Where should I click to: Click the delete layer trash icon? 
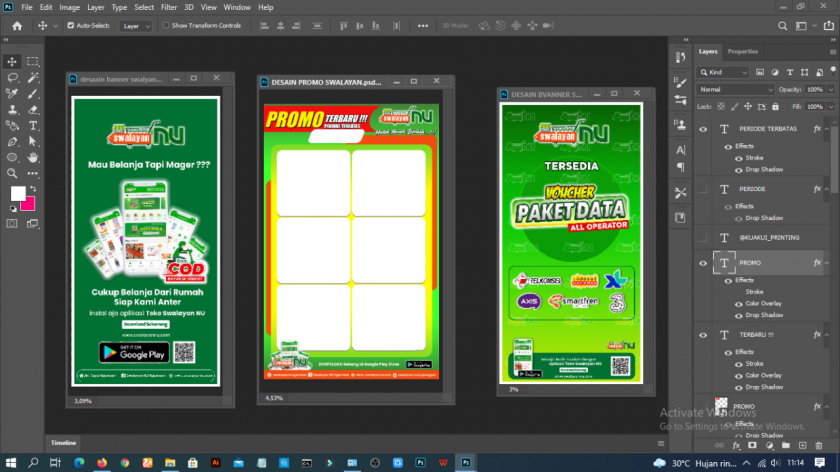tap(819, 446)
